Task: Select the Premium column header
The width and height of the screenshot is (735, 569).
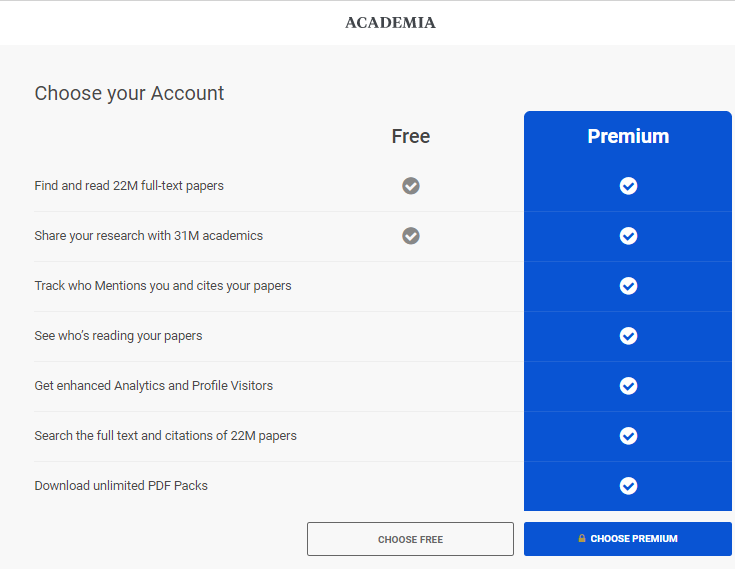Action: 628,136
